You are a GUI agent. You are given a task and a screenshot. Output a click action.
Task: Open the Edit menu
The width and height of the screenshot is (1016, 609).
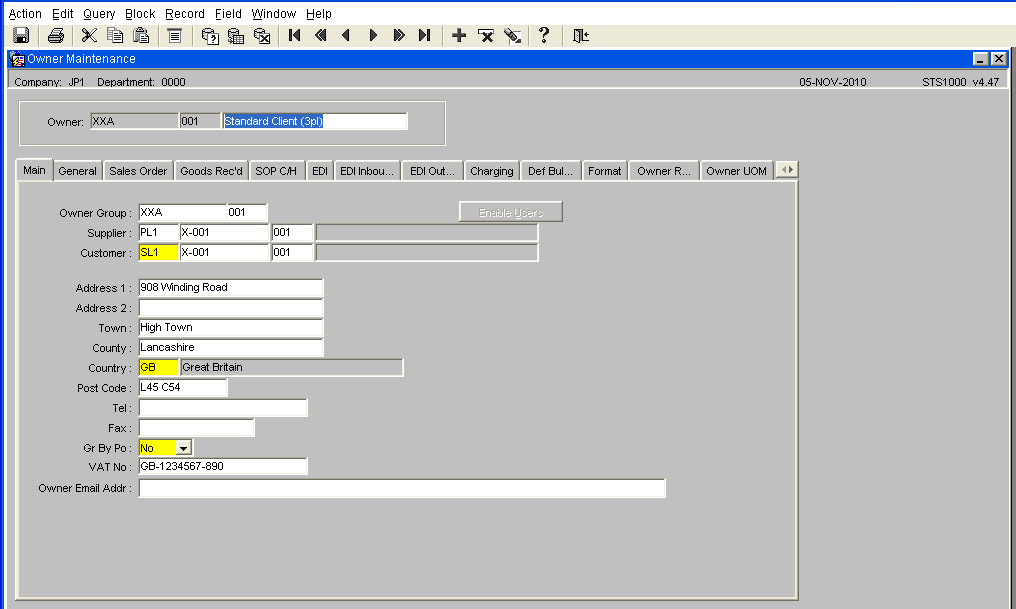click(62, 14)
